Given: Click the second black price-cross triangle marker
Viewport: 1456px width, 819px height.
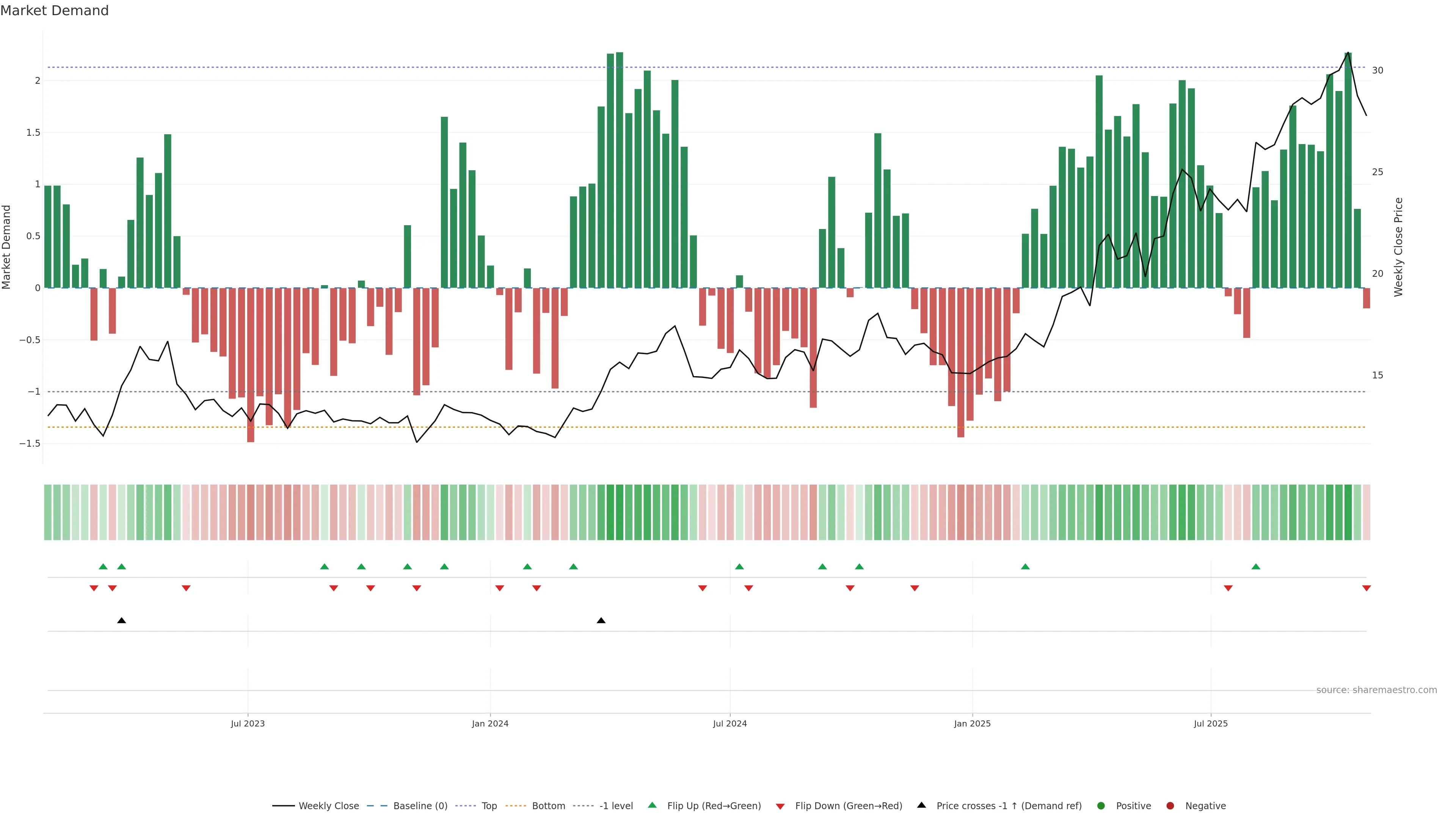Looking at the screenshot, I should [601, 621].
